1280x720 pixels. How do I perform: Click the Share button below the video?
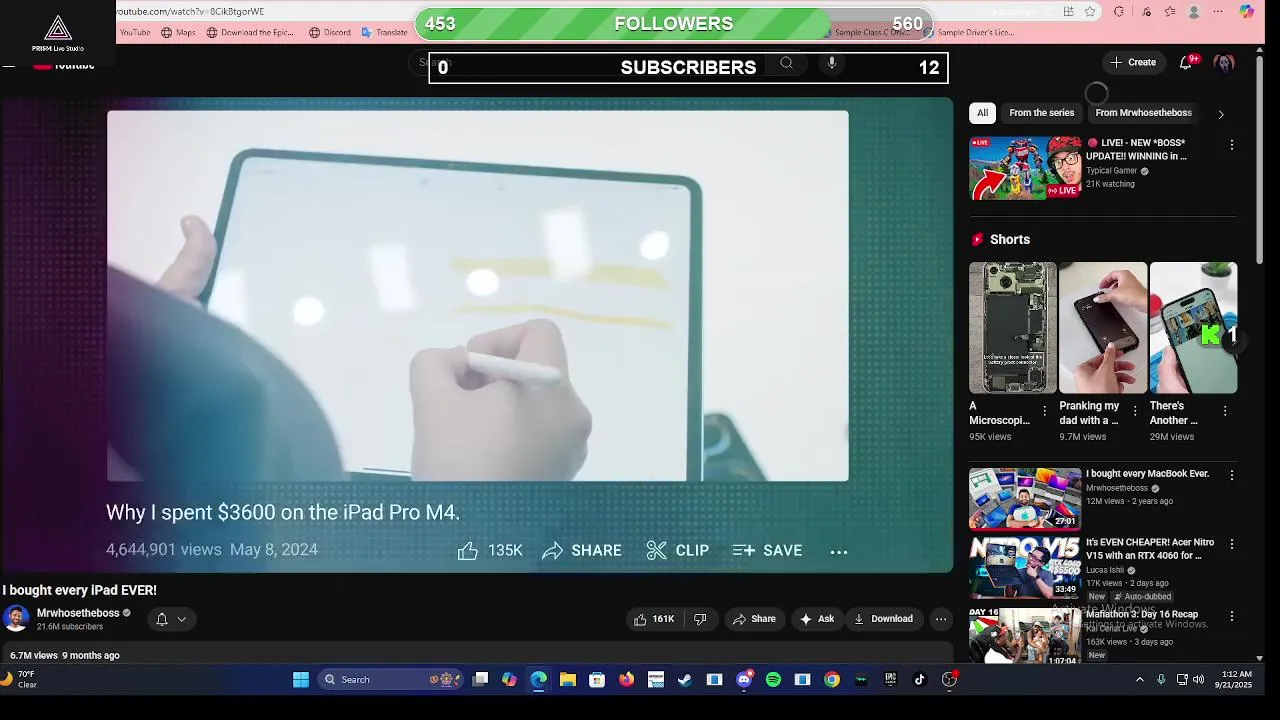754,619
